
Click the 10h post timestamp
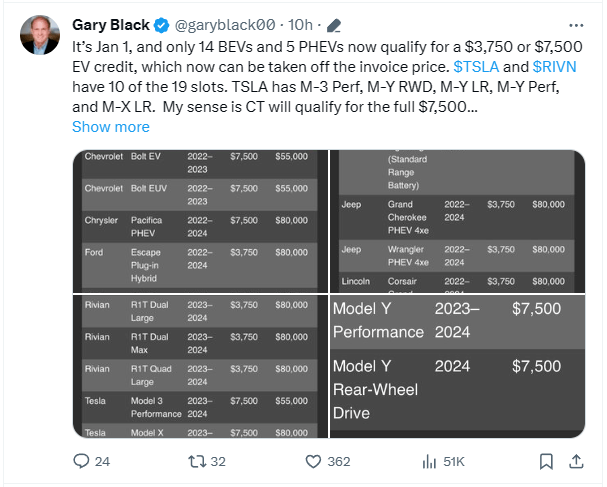point(298,24)
